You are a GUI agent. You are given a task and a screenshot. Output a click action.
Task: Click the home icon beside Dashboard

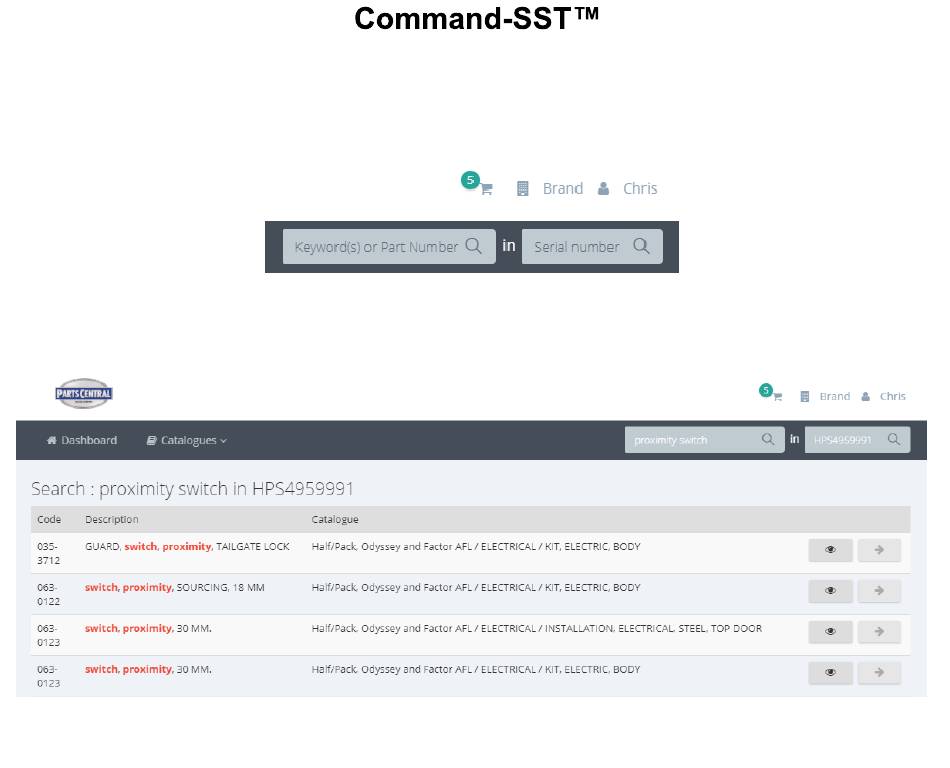point(51,440)
